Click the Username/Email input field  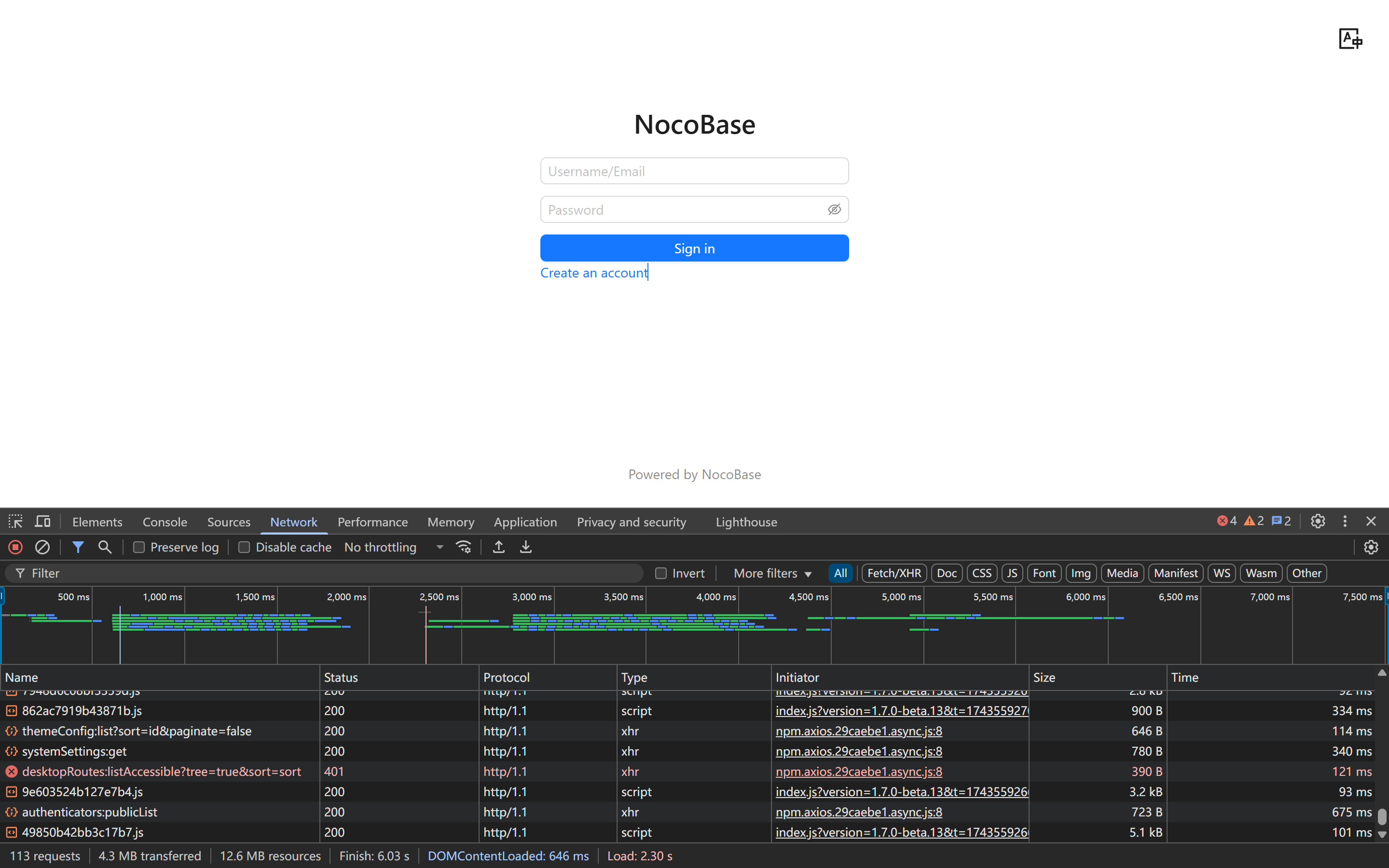pyautogui.click(x=694, y=171)
